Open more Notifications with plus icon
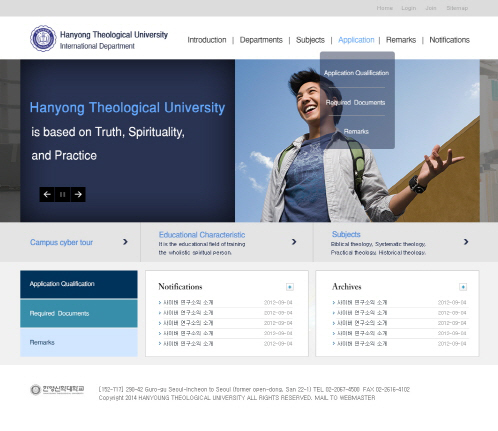This screenshot has height=431, width=498. [290, 287]
